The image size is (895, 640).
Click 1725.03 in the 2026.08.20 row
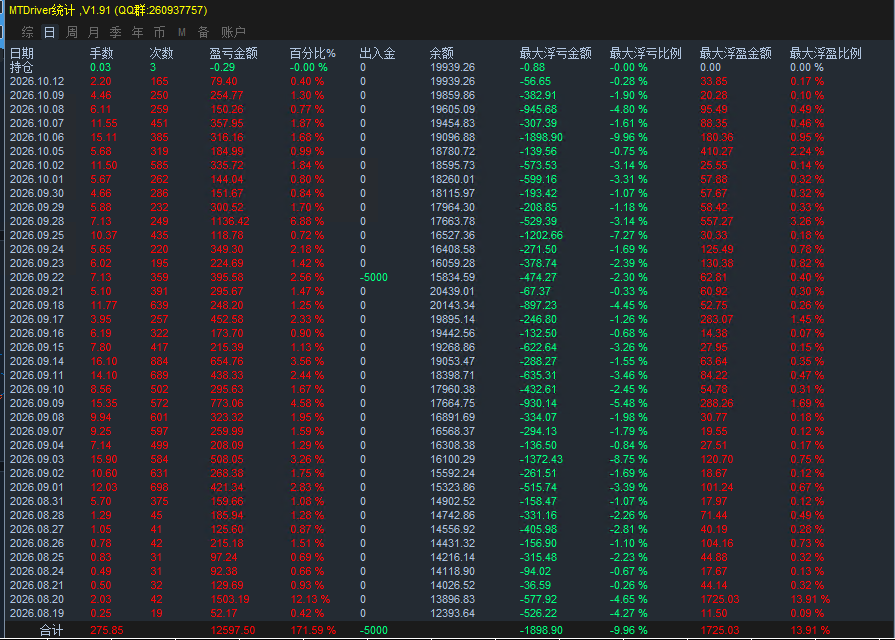click(720, 599)
